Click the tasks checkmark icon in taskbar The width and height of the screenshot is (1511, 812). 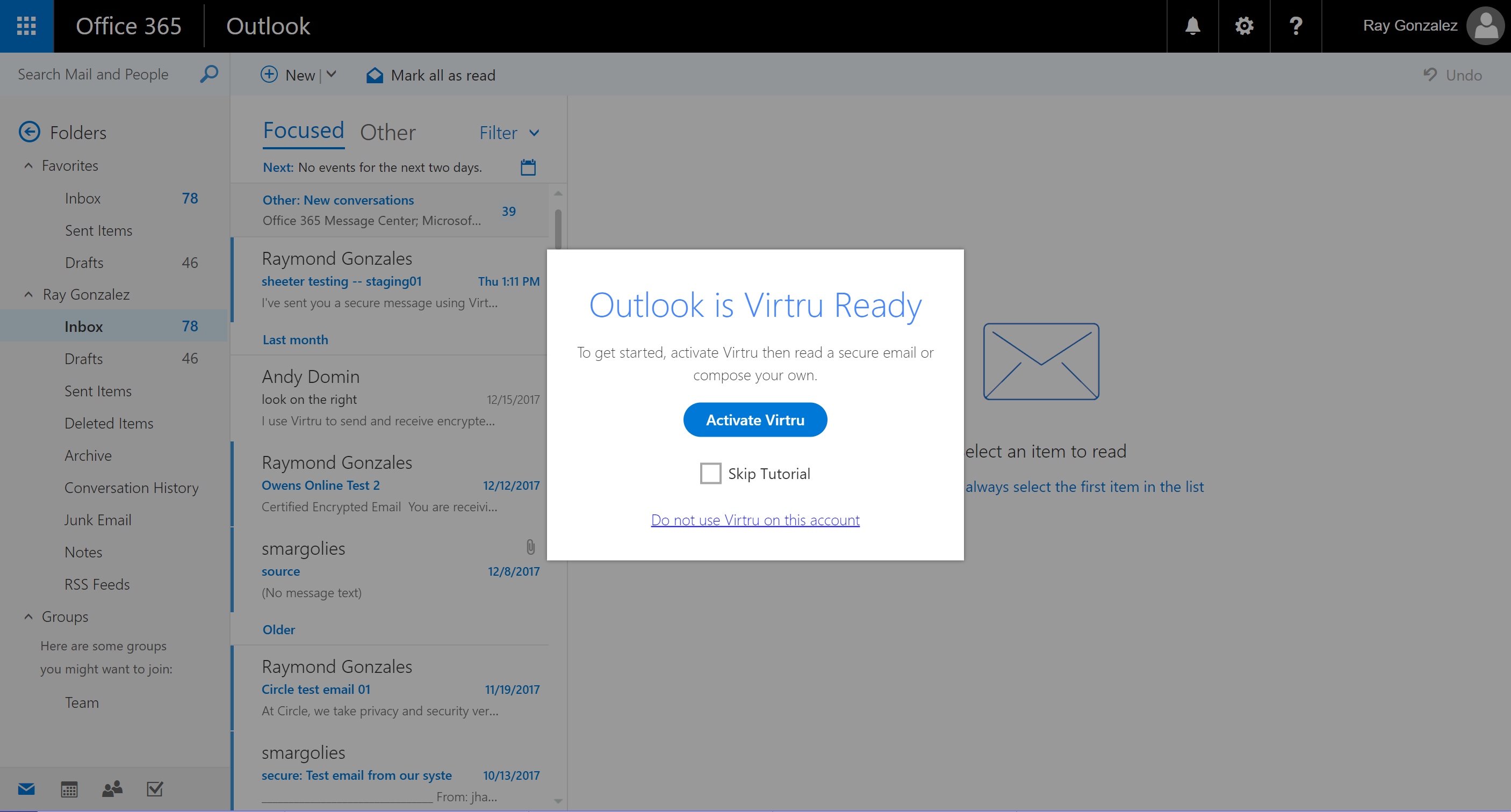(154, 788)
